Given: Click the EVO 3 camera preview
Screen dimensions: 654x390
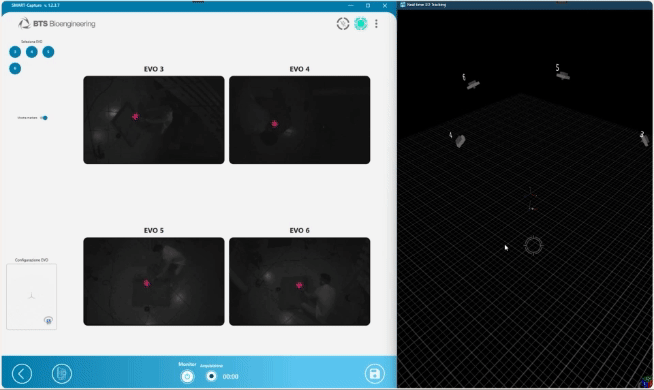Looking at the screenshot, I should [153, 120].
